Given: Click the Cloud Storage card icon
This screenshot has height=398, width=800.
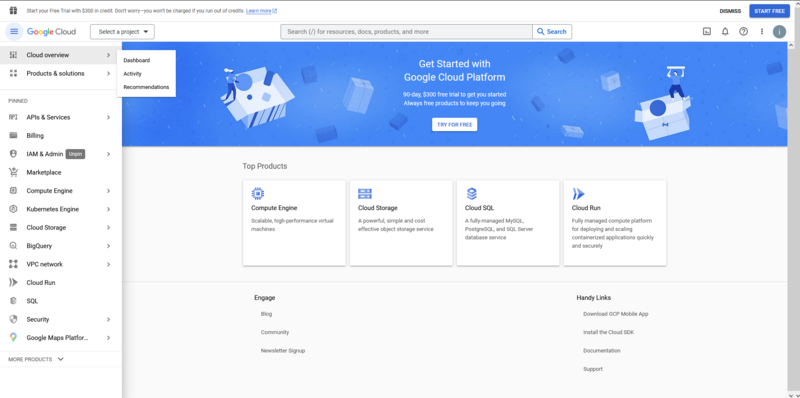Looking at the screenshot, I should pos(365,194).
